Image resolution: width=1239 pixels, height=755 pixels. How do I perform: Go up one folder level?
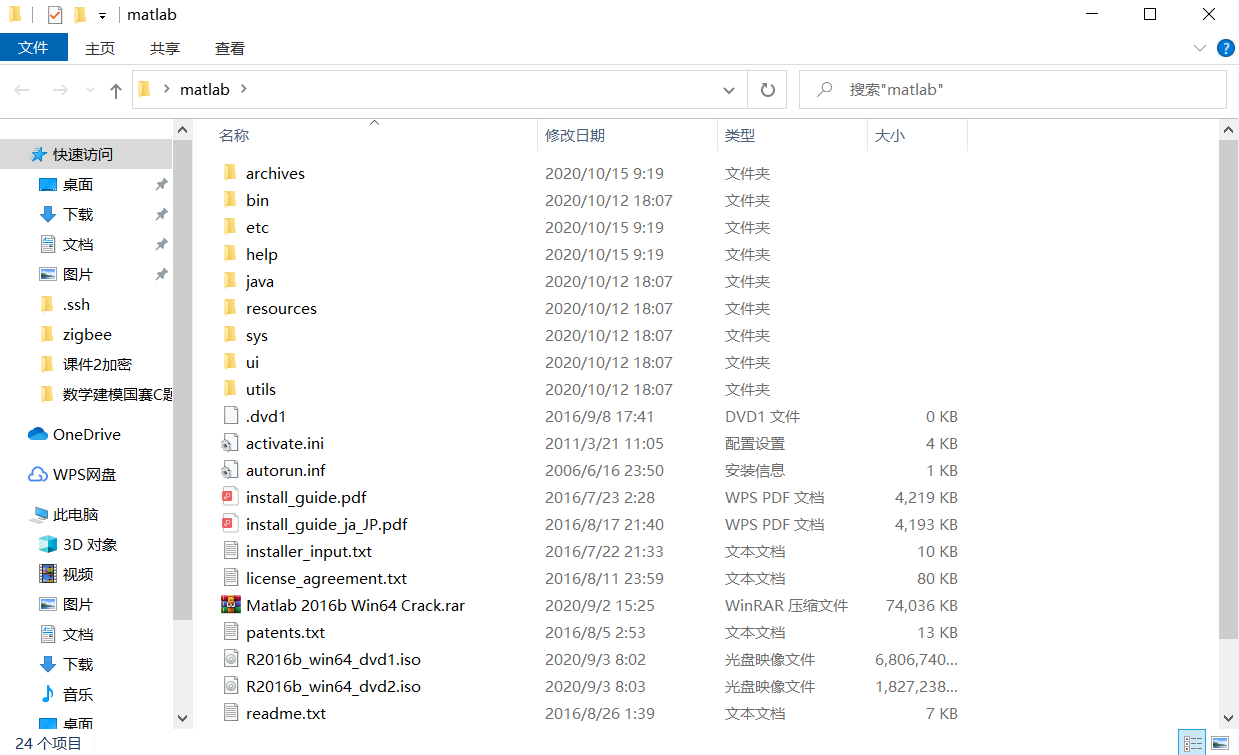pos(116,90)
